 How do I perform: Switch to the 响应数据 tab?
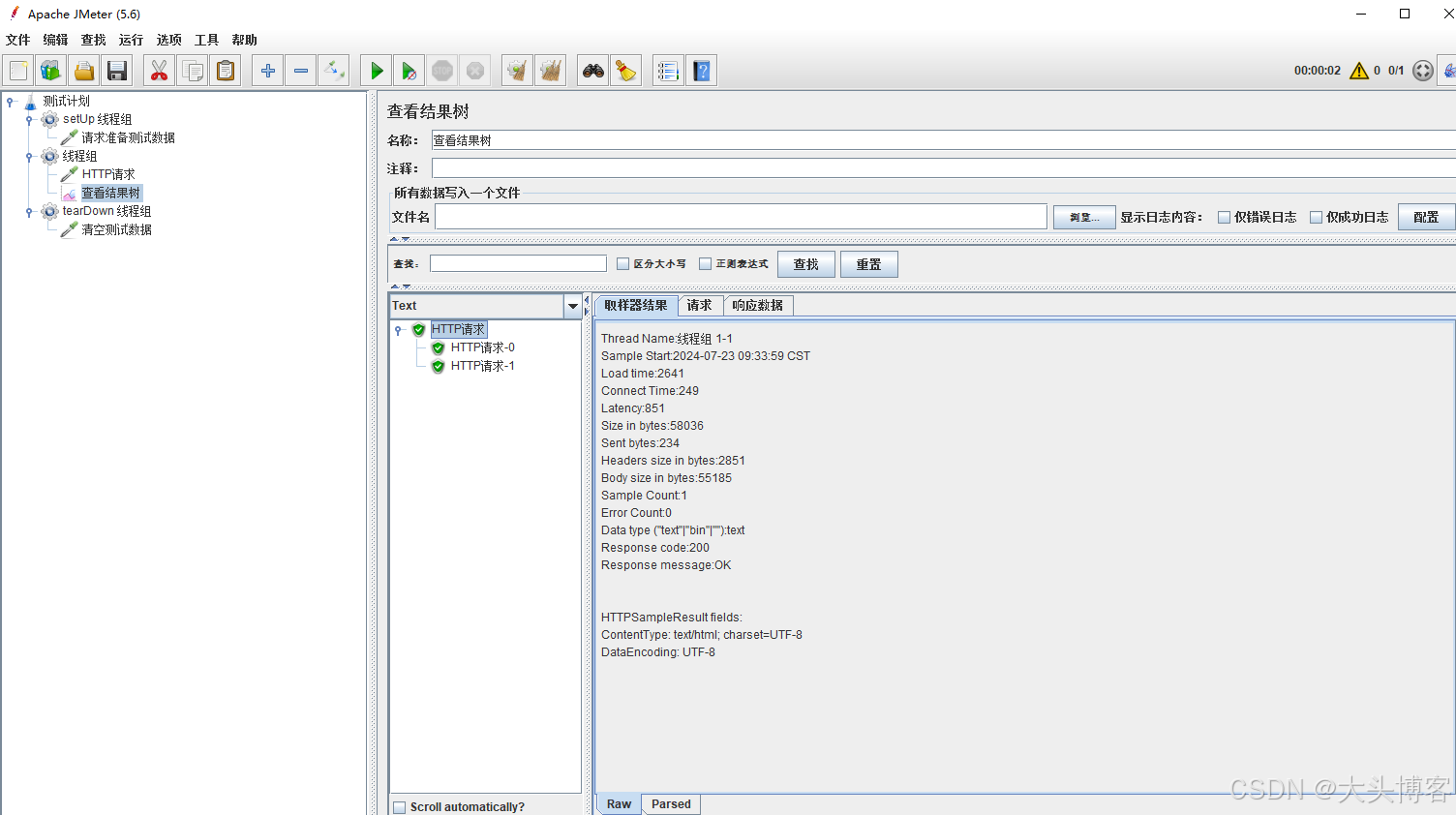tap(758, 306)
